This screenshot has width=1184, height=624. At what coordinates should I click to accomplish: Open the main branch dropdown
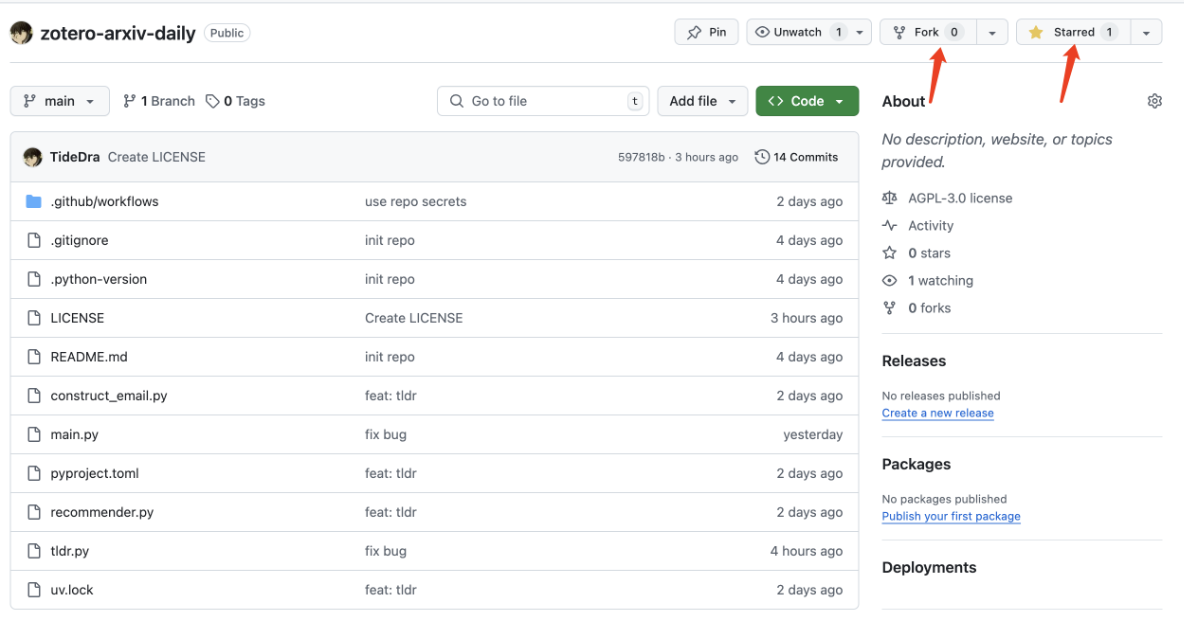pos(59,101)
